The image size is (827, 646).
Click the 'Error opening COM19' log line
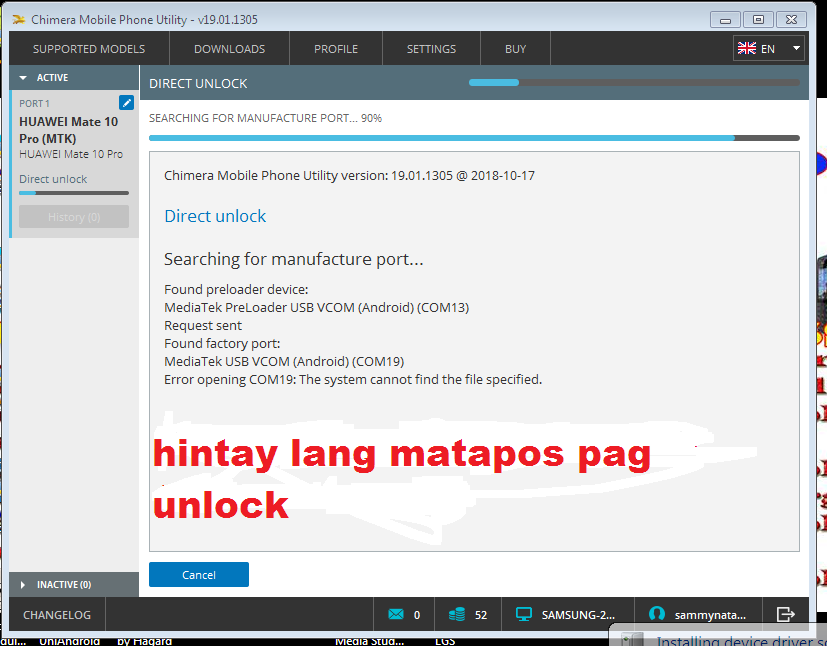(x=353, y=380)
